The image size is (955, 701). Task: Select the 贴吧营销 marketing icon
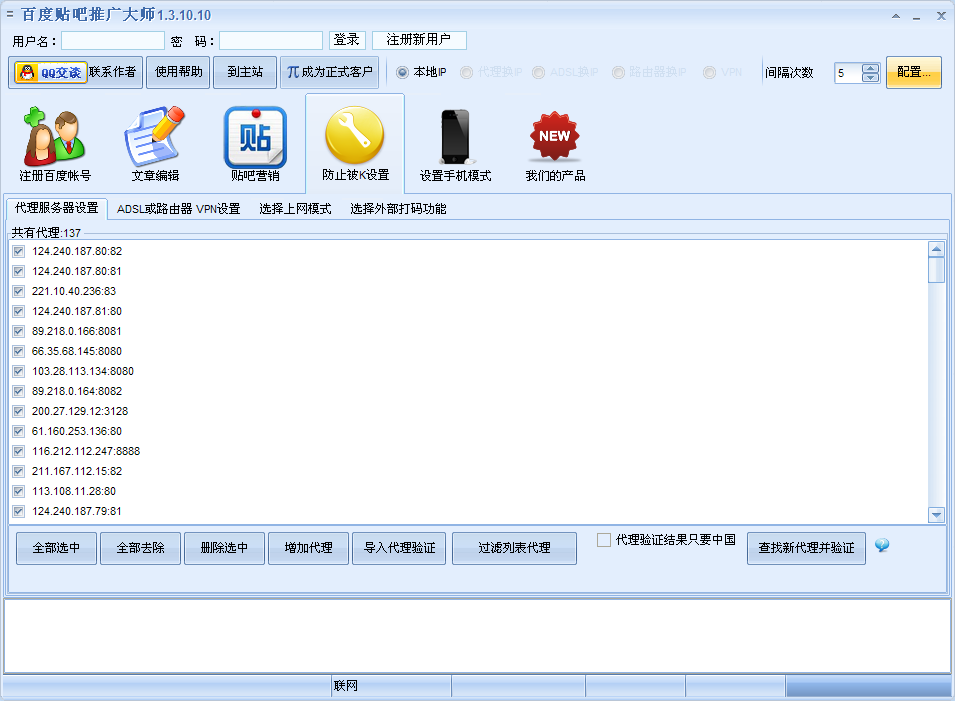point(255,138)
